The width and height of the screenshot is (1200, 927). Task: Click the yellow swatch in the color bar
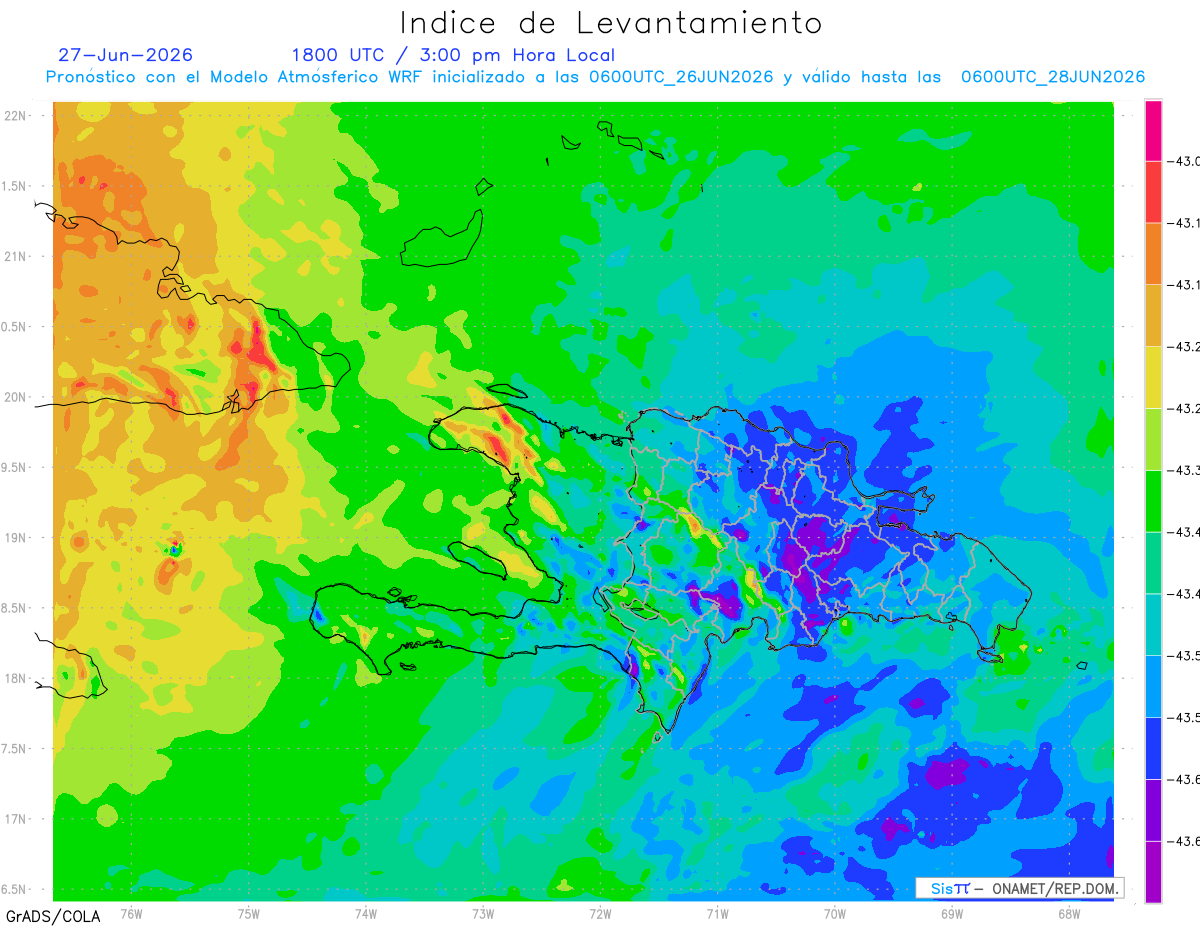click(x=1153, y=376)
